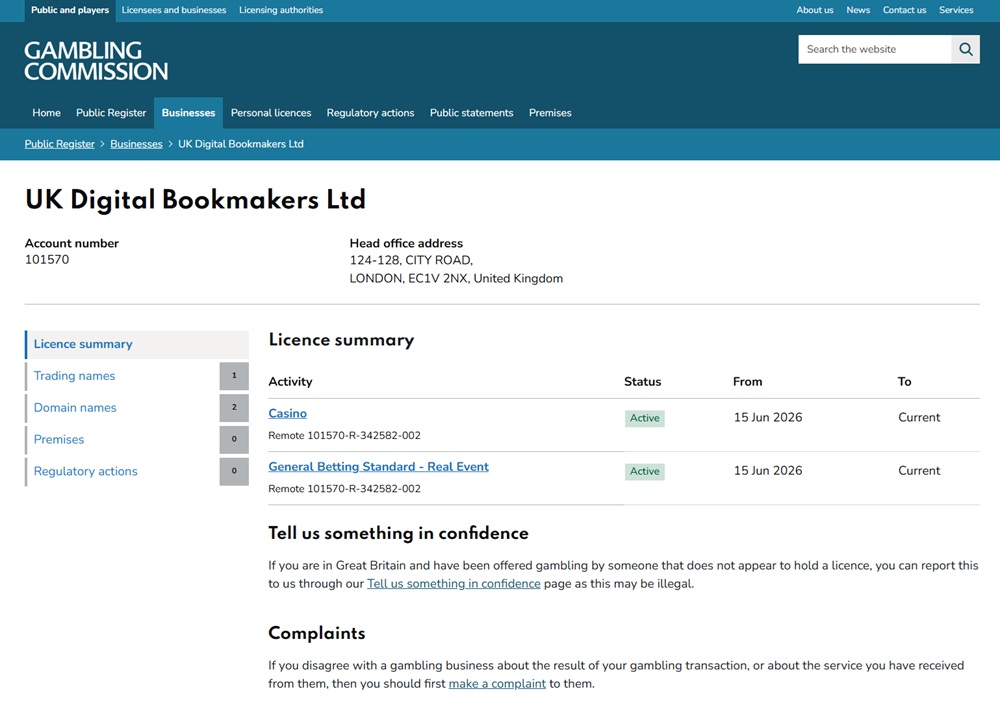Open Premises in main navigation

coord(550,113)
